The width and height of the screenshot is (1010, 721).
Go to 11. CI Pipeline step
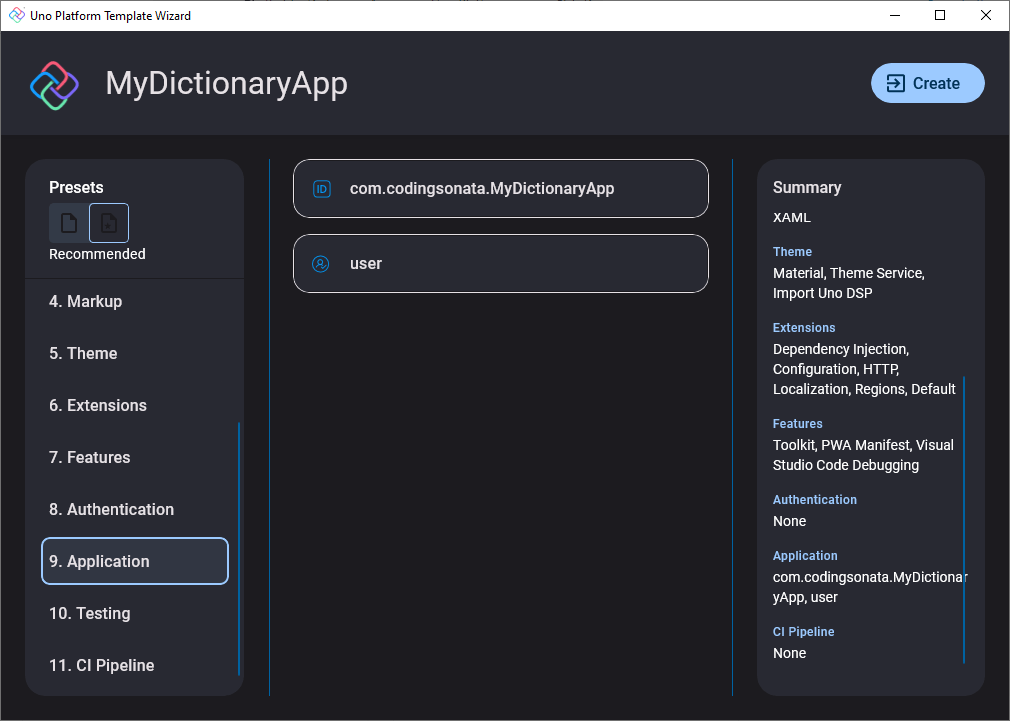[135, 665]
